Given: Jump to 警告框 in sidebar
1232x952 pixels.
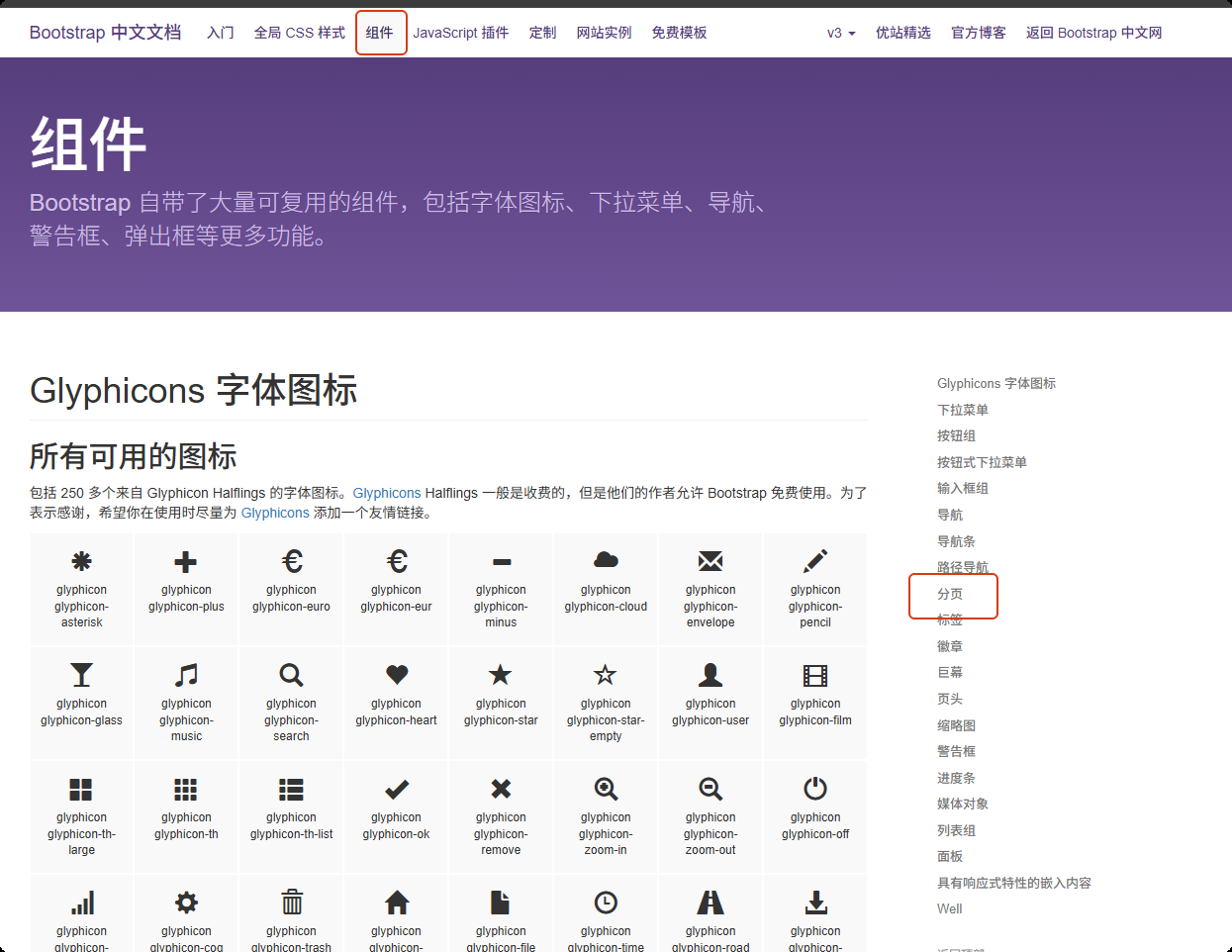Looking at the screenshot, I should (957, 751).
